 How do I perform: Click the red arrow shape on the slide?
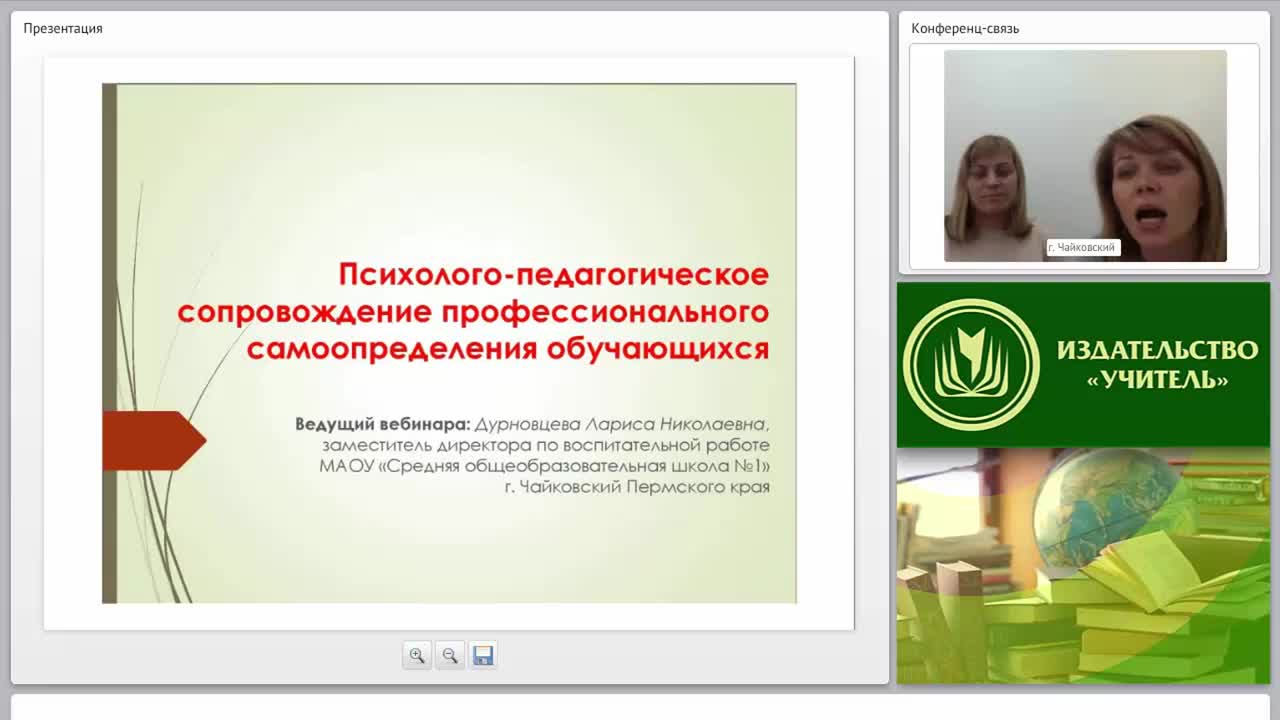pos(154,440)
